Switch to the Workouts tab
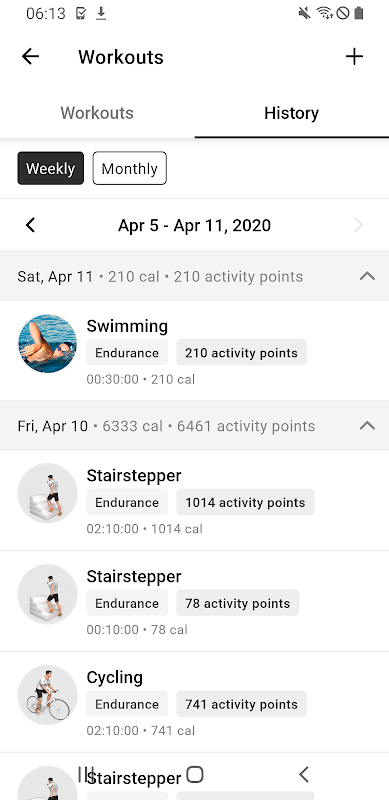This screenshot has width=389, height=800. click(97, 113)
